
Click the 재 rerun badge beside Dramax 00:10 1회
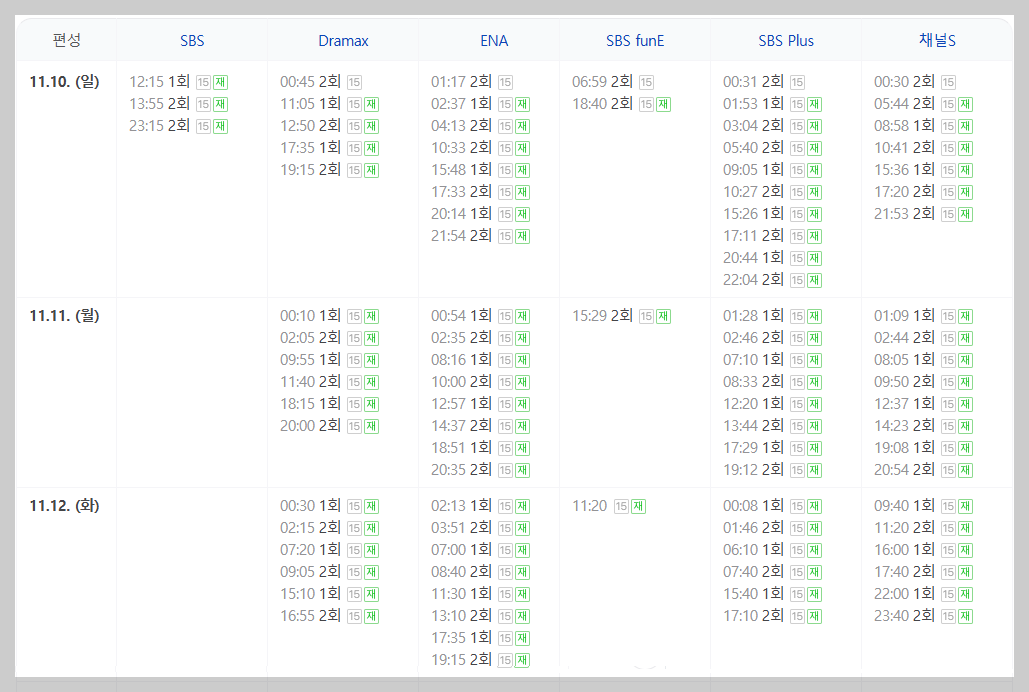pyautogui.click(x=371, y=316)
